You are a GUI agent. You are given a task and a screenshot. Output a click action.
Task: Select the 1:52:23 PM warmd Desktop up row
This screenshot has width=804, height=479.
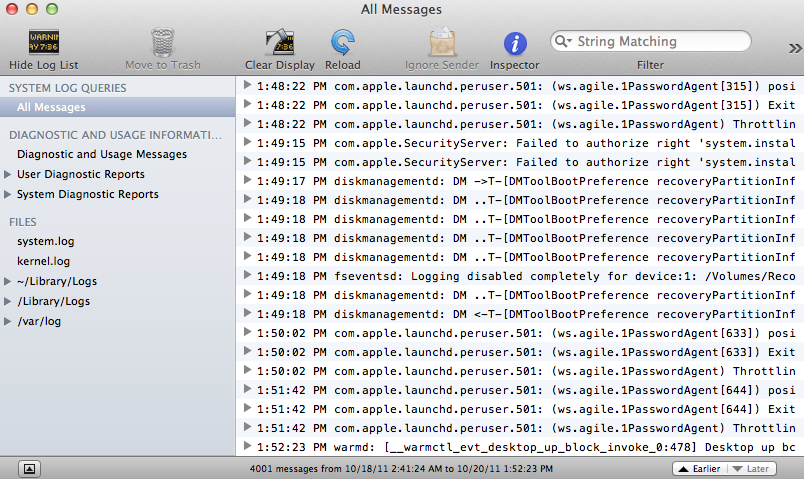pyautogui.click(x=520, y=447)
